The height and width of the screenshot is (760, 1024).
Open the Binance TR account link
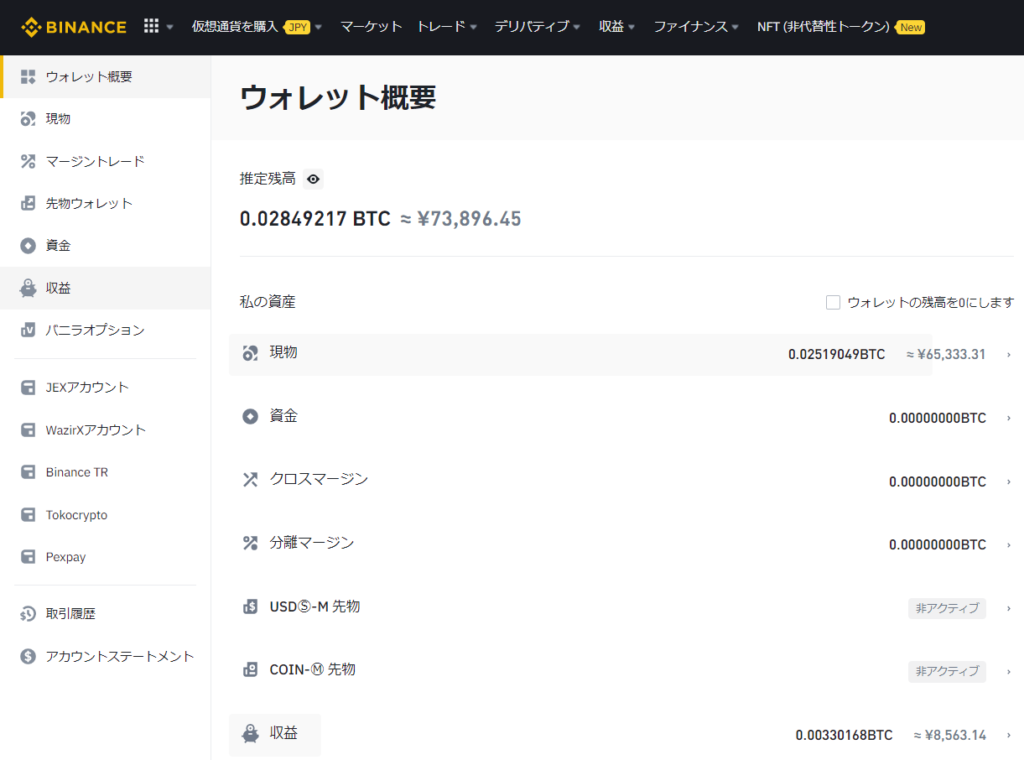[x=76, y=472]
